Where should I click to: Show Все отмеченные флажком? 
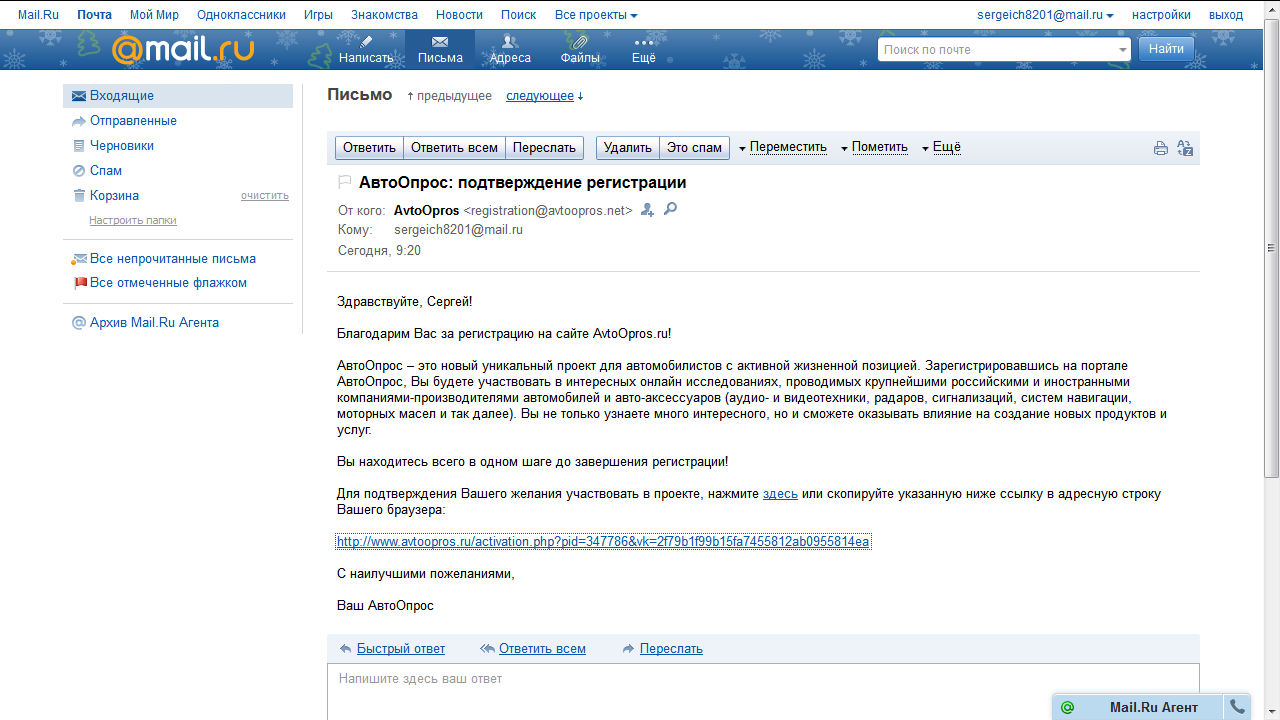click(168, 283)
